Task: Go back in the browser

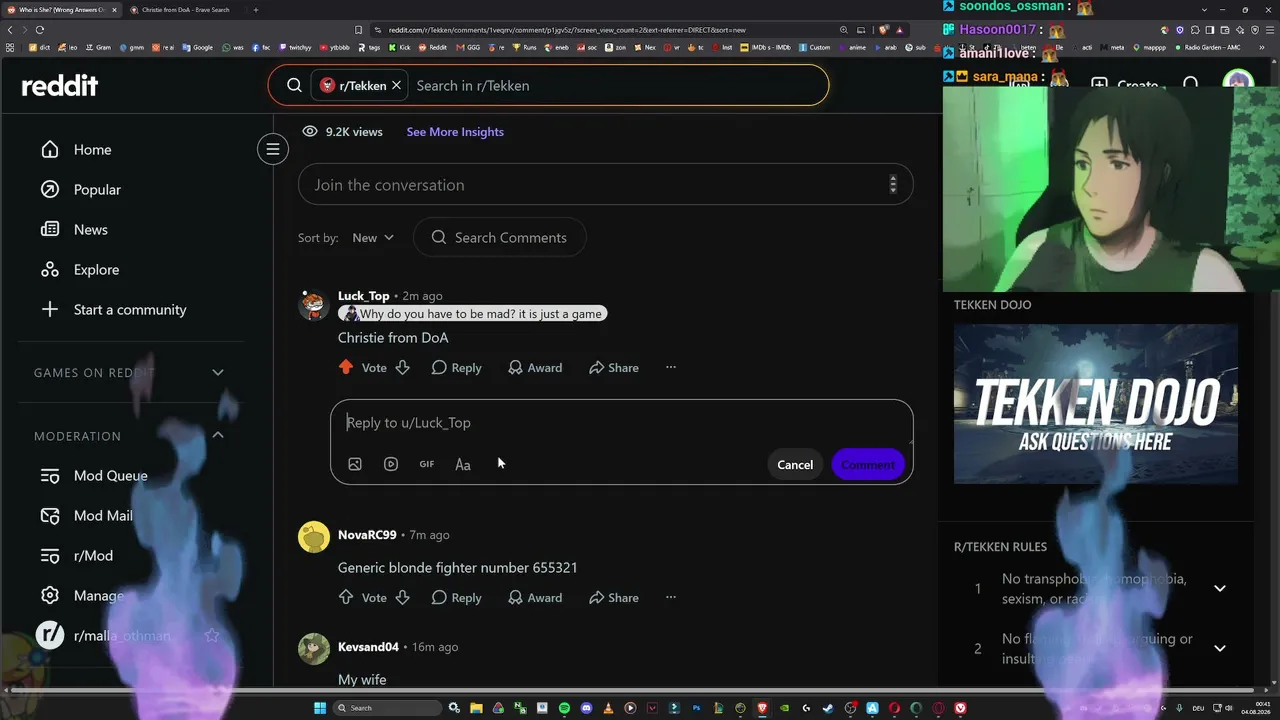Action: pos(11,30)
